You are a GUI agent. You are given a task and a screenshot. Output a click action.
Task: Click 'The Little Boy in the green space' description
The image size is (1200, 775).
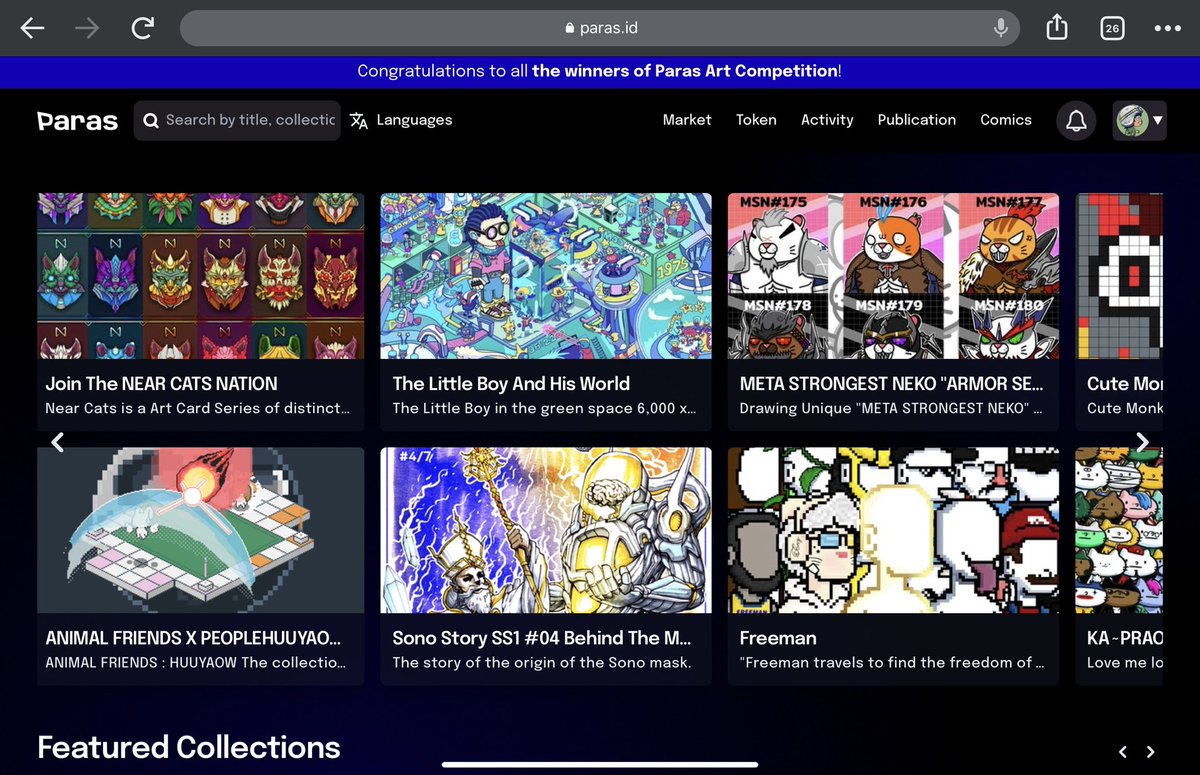545,408
